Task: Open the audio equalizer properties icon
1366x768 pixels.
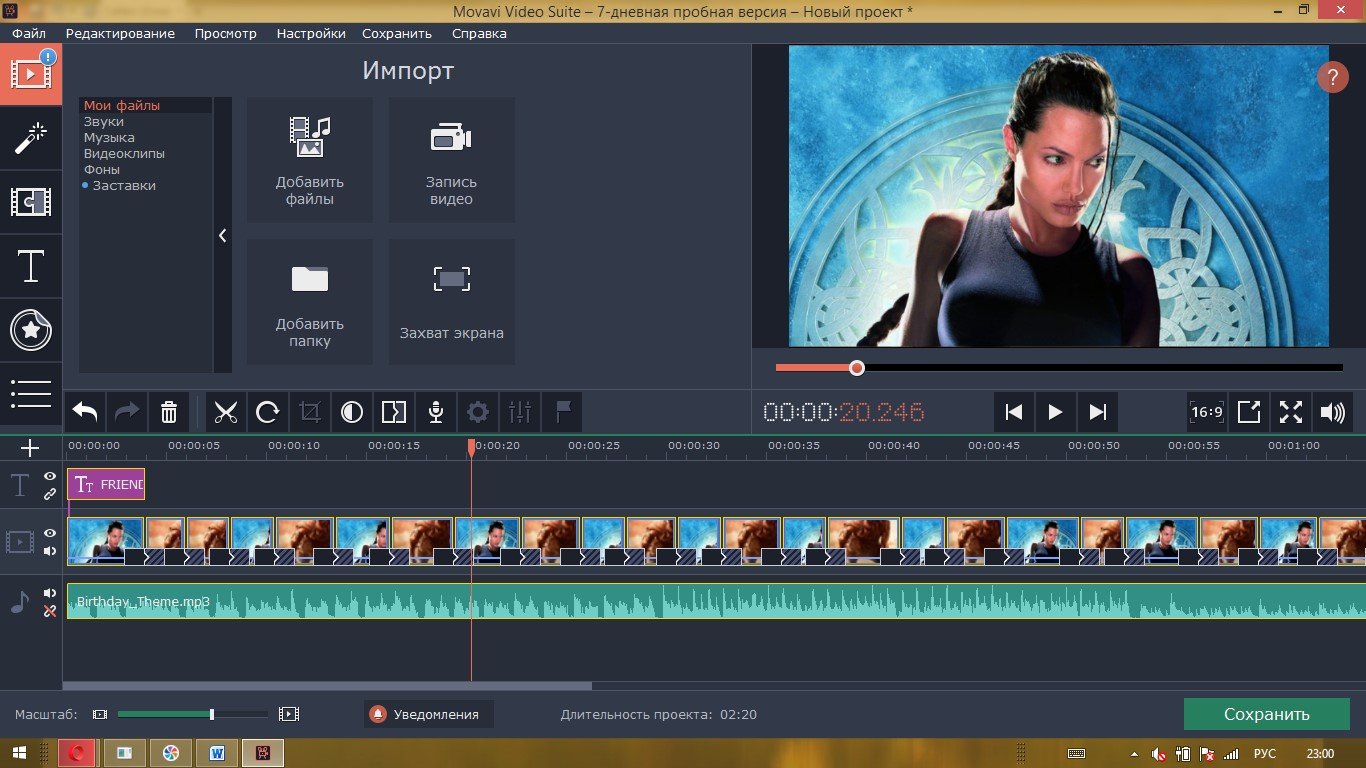Action: 520,412
